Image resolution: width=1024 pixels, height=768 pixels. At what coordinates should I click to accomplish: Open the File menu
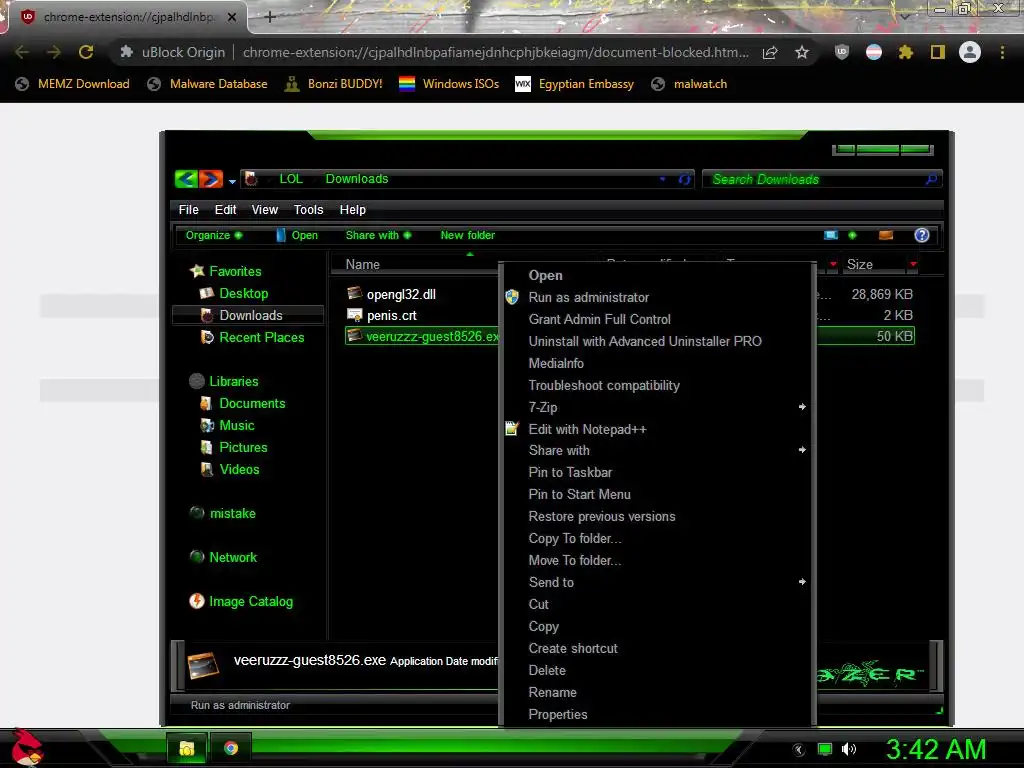[x=188, y=210]
